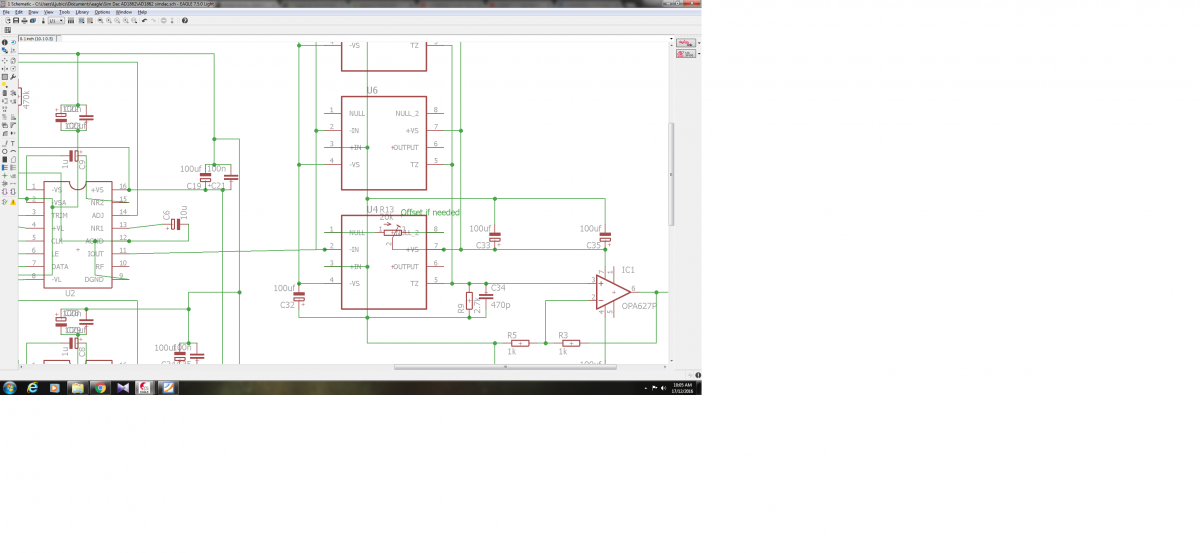Open the Windows Start button
Image resolution: width=1200 pixels, height=553 pixels.
coord(10,387)
